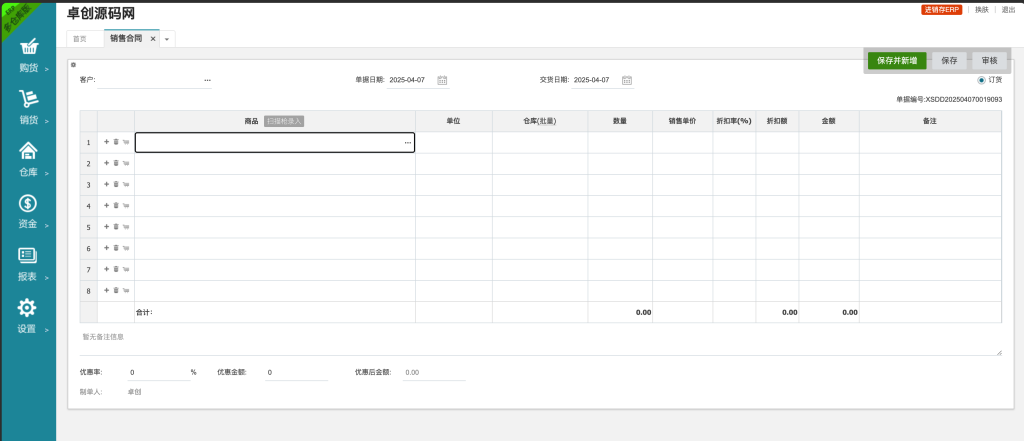Click the 优惠金额 input field
This screenshot has height=441, width=1024.
pyautogui.click(x=296, y=372)
